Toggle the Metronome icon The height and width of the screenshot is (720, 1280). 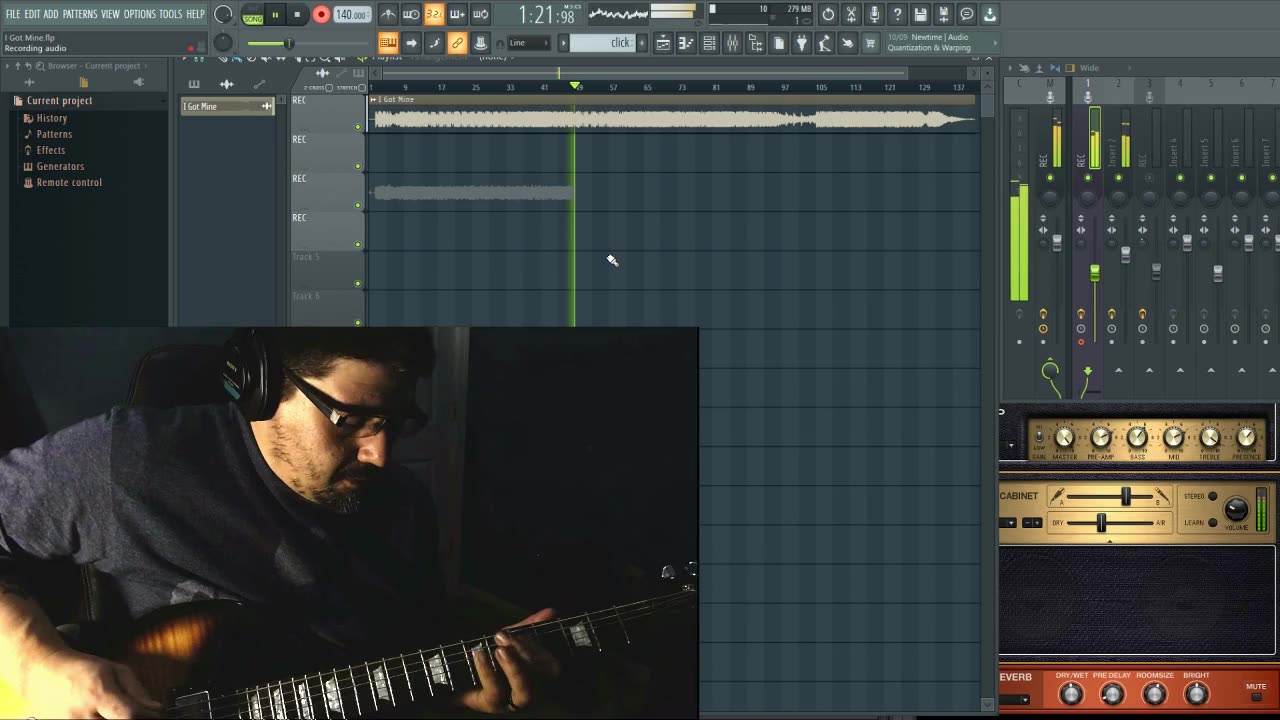tap(388, 14)
